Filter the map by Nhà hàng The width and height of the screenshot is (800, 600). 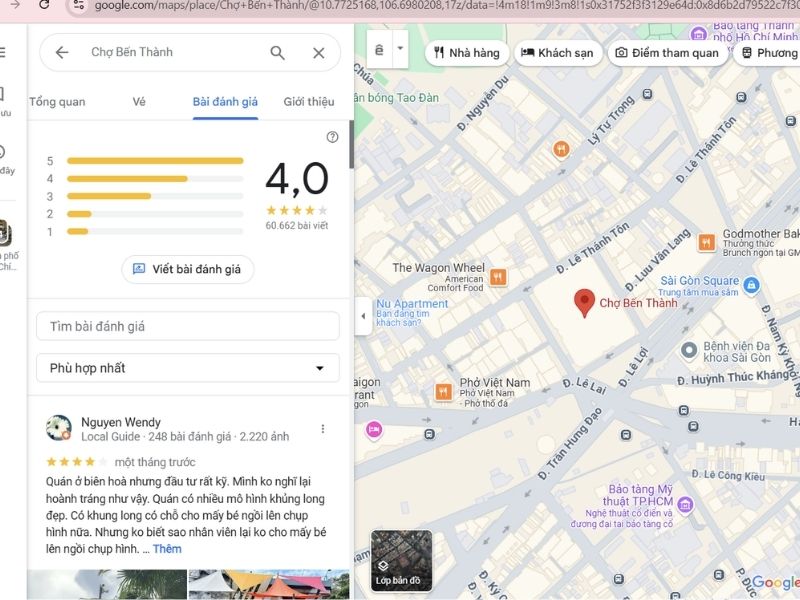coord(467,53)
